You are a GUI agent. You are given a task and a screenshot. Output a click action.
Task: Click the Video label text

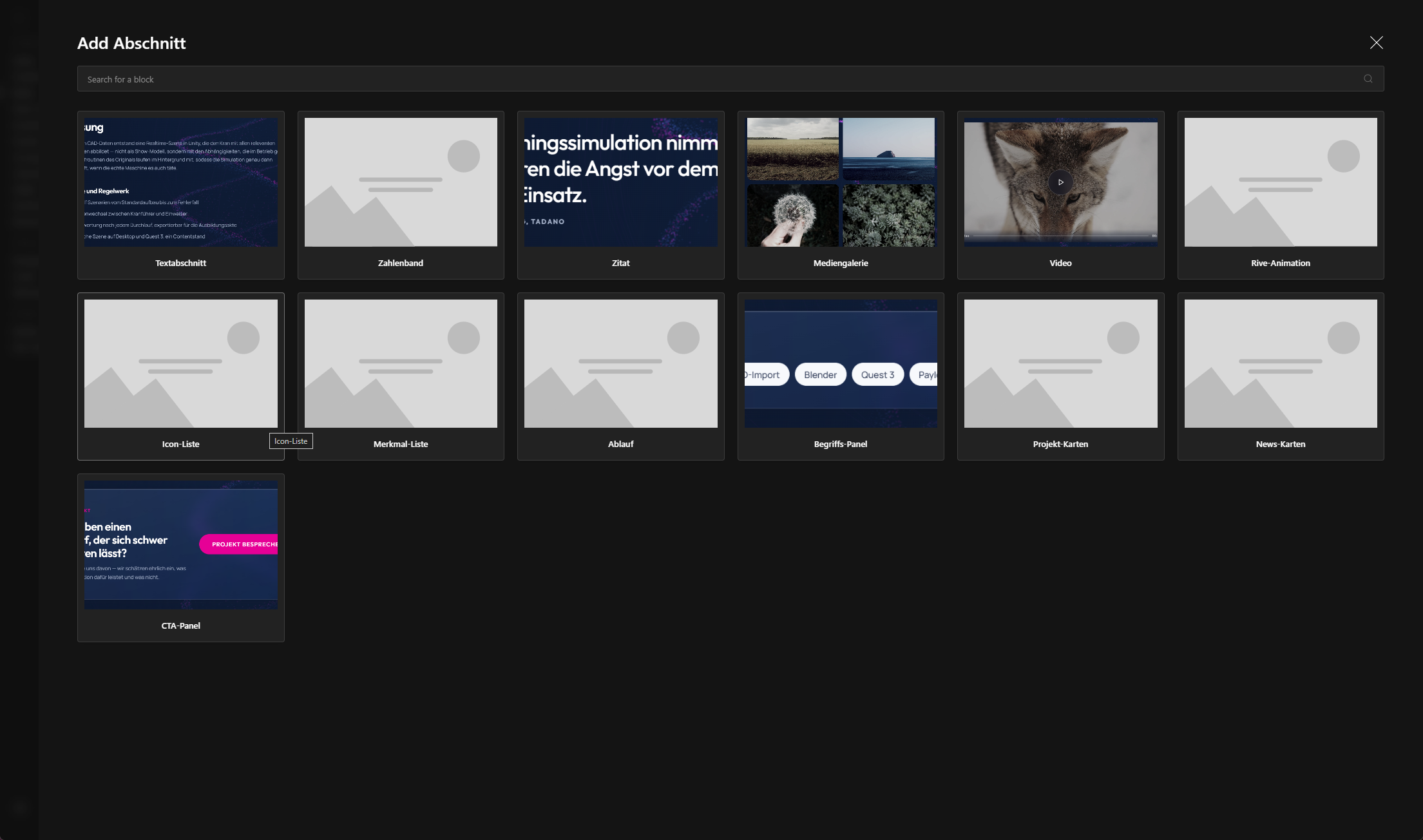click(1060, 263)
